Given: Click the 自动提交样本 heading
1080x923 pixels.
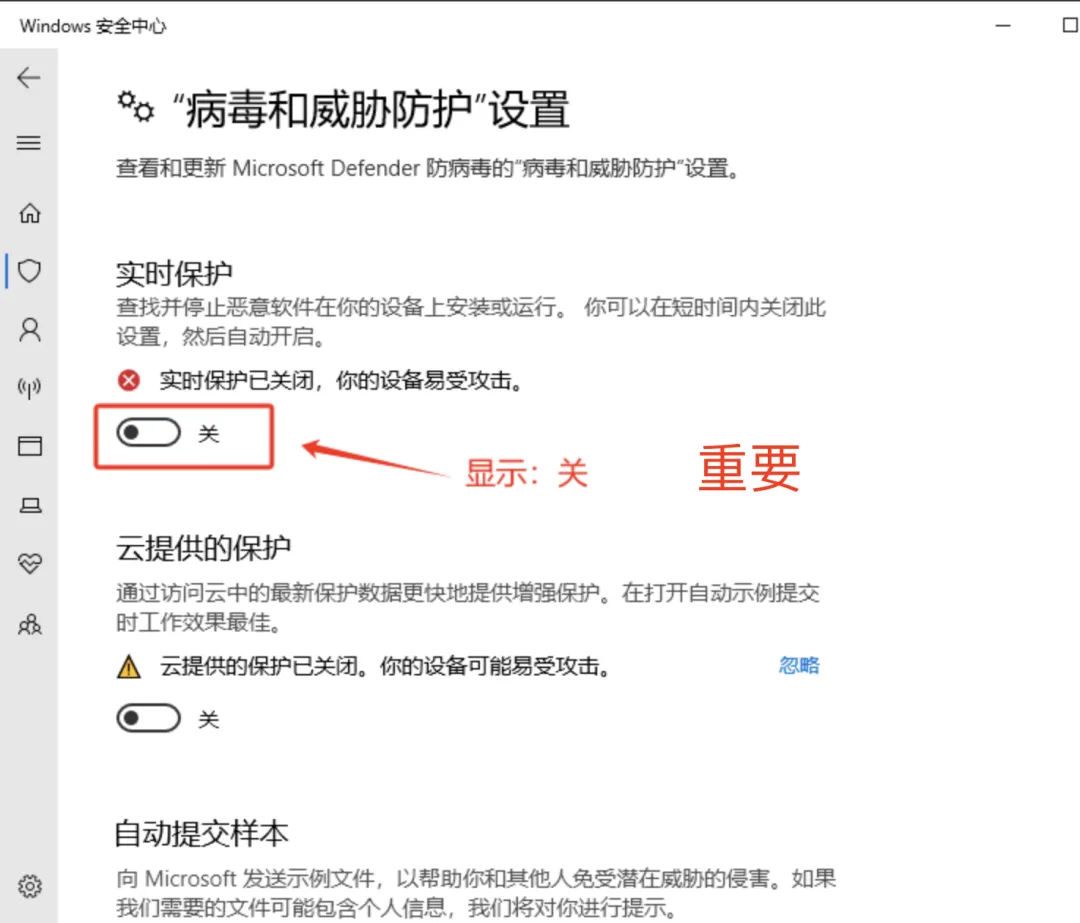Looking at the screenshot, I should click(x=202, y=833).
